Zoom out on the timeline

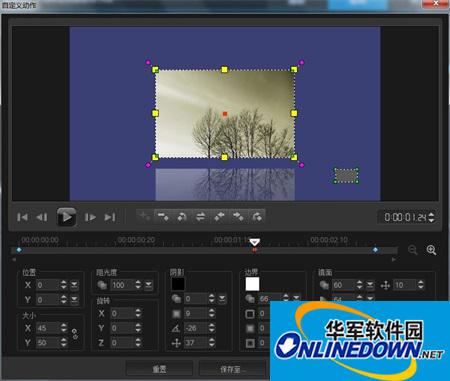click(413, 250)
